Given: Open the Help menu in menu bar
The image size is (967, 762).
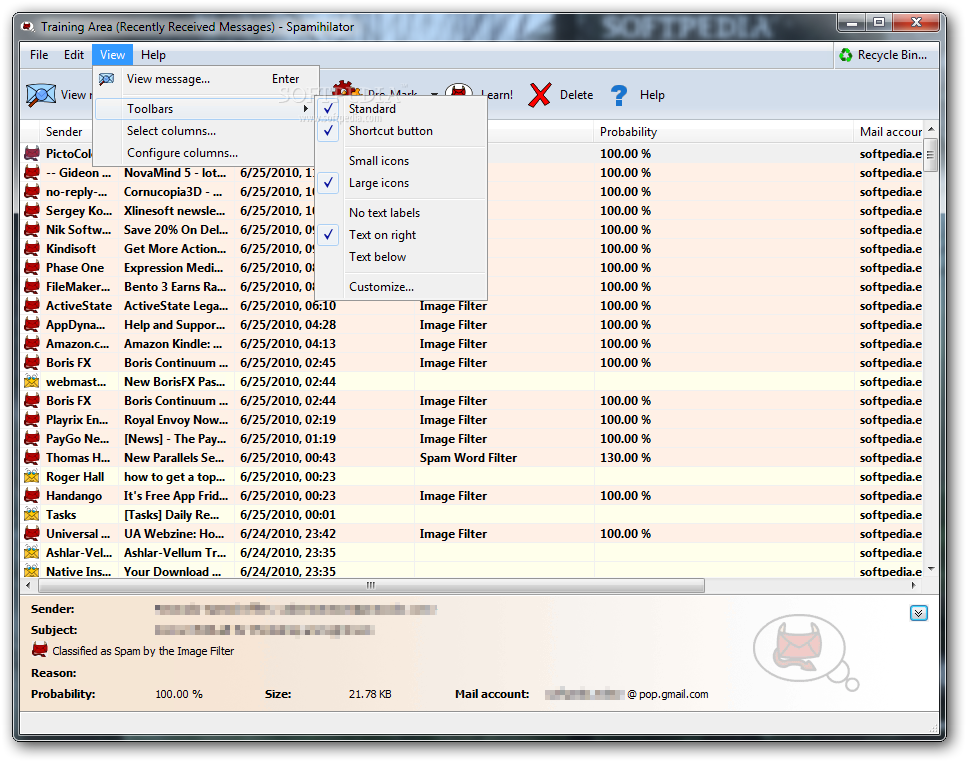Looking at the screenshot, I should (x=153, y=55).
